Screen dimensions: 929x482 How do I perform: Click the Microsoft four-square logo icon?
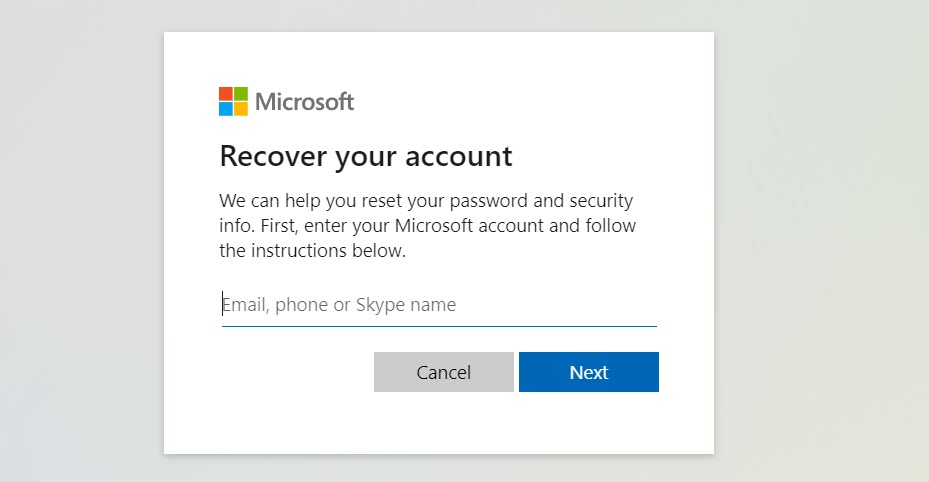point(233,101)
